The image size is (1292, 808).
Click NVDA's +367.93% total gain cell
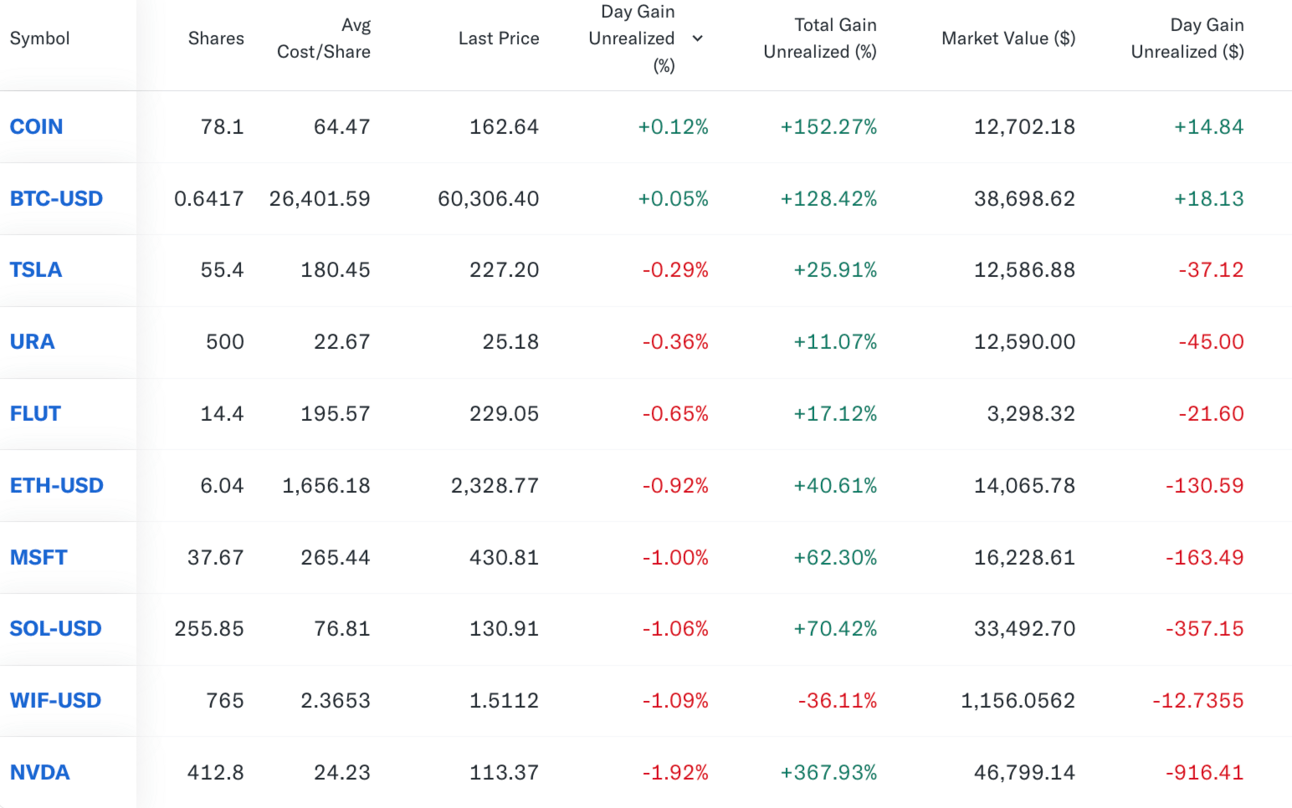click(x=829, y=773)
